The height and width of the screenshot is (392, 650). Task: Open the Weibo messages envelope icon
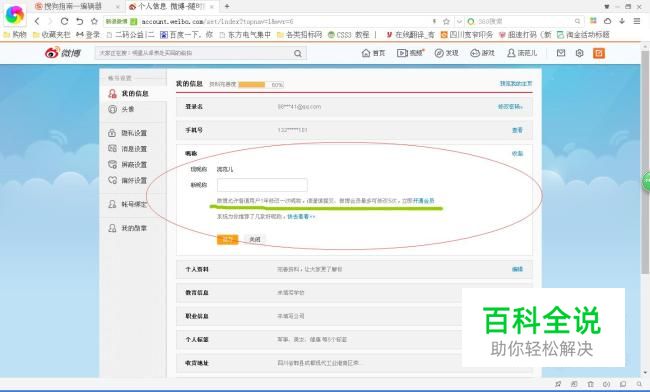[561, 53]
